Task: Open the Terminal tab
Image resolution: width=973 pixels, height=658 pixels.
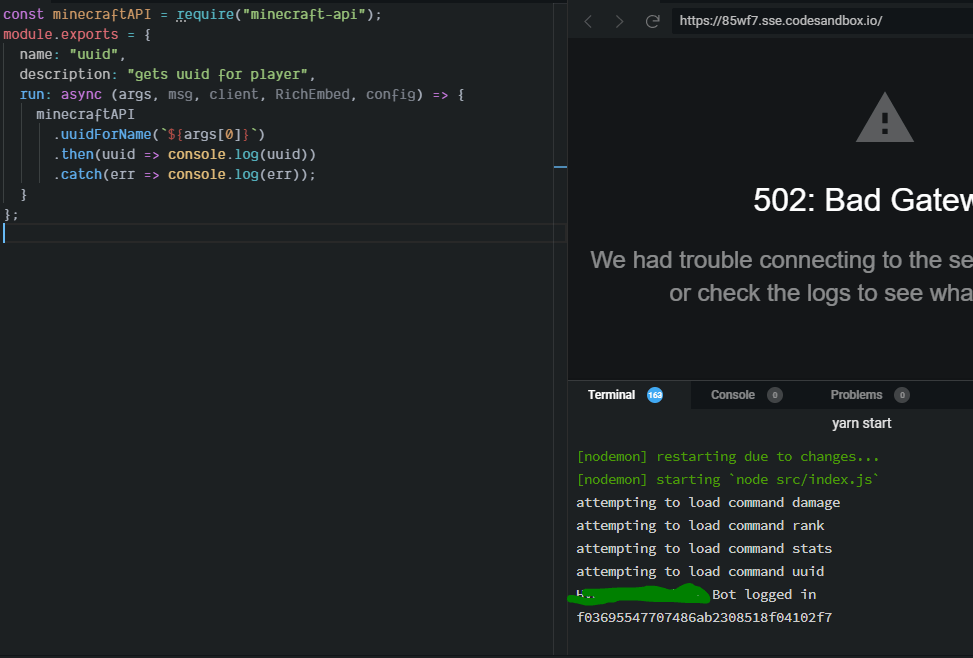Action: (x=611, y=395)
